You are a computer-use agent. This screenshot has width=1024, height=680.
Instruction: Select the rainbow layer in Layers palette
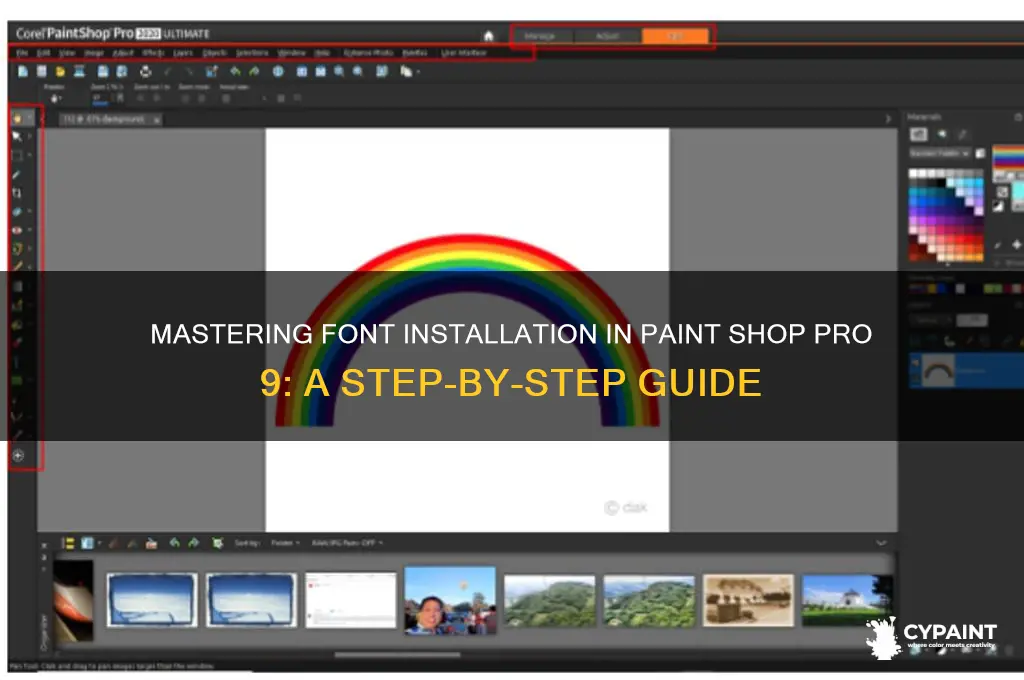(x=967, y=370)
